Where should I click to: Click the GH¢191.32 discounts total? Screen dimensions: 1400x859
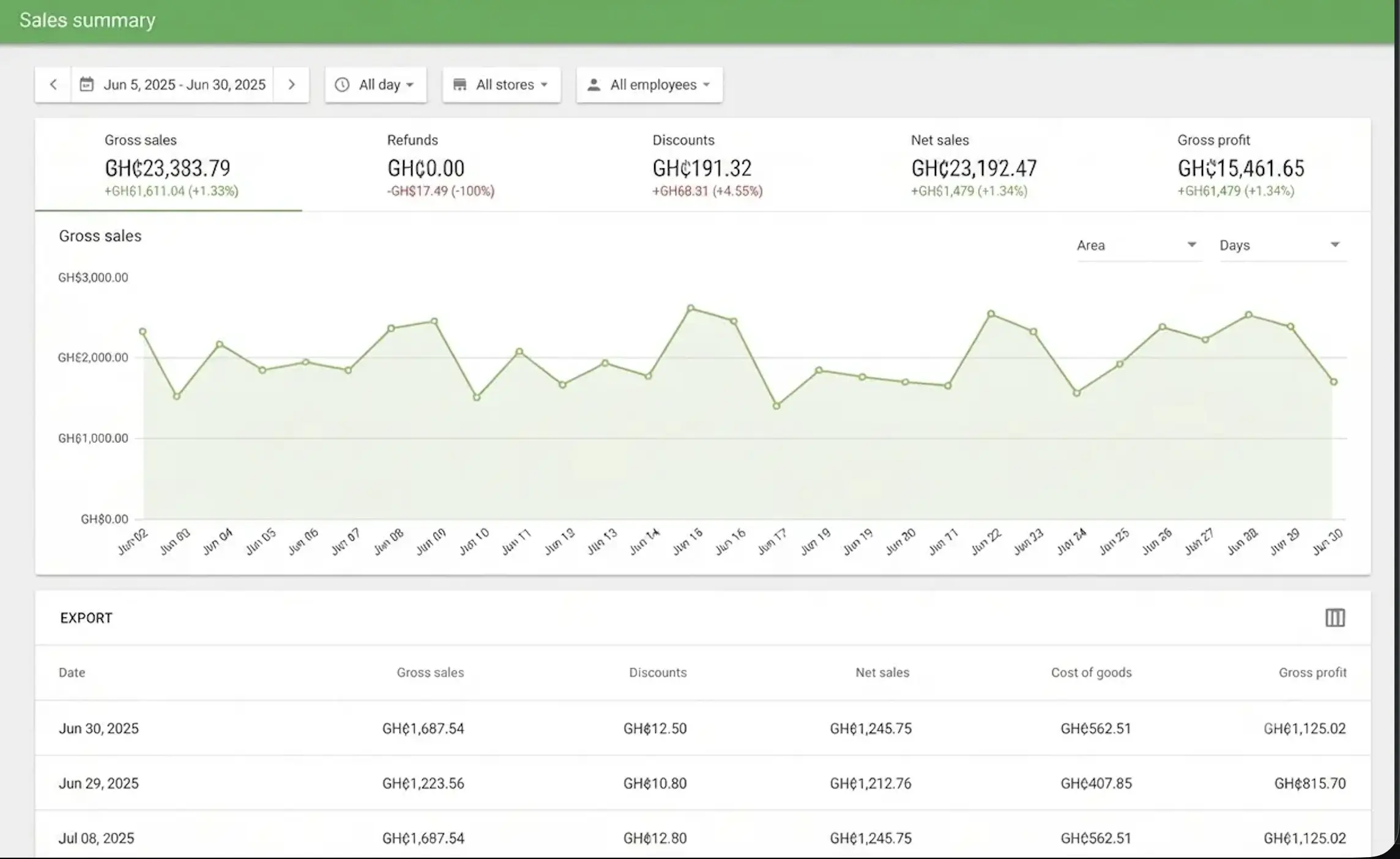pos(702,168)
